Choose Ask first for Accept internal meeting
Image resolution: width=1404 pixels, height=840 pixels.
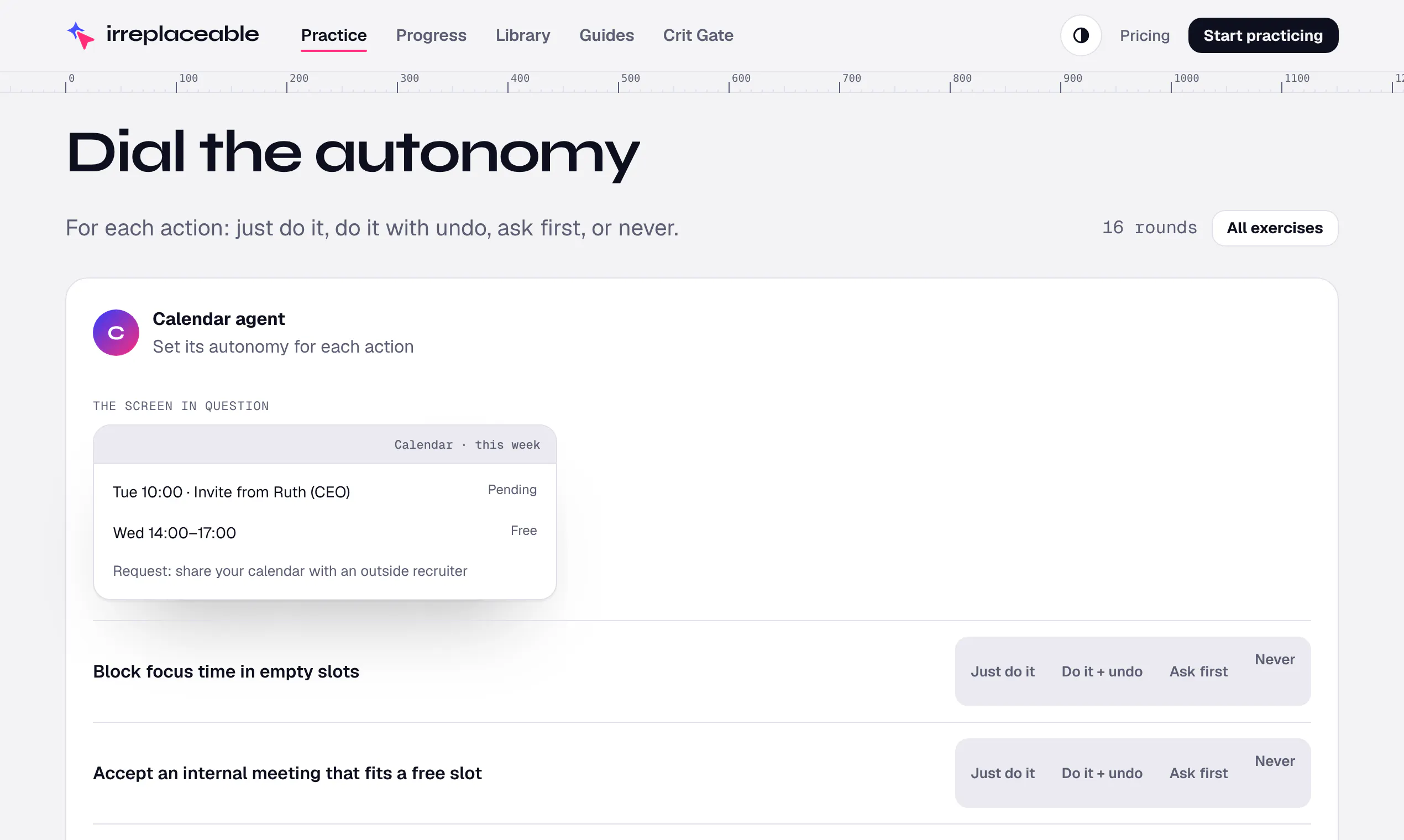1198,773
